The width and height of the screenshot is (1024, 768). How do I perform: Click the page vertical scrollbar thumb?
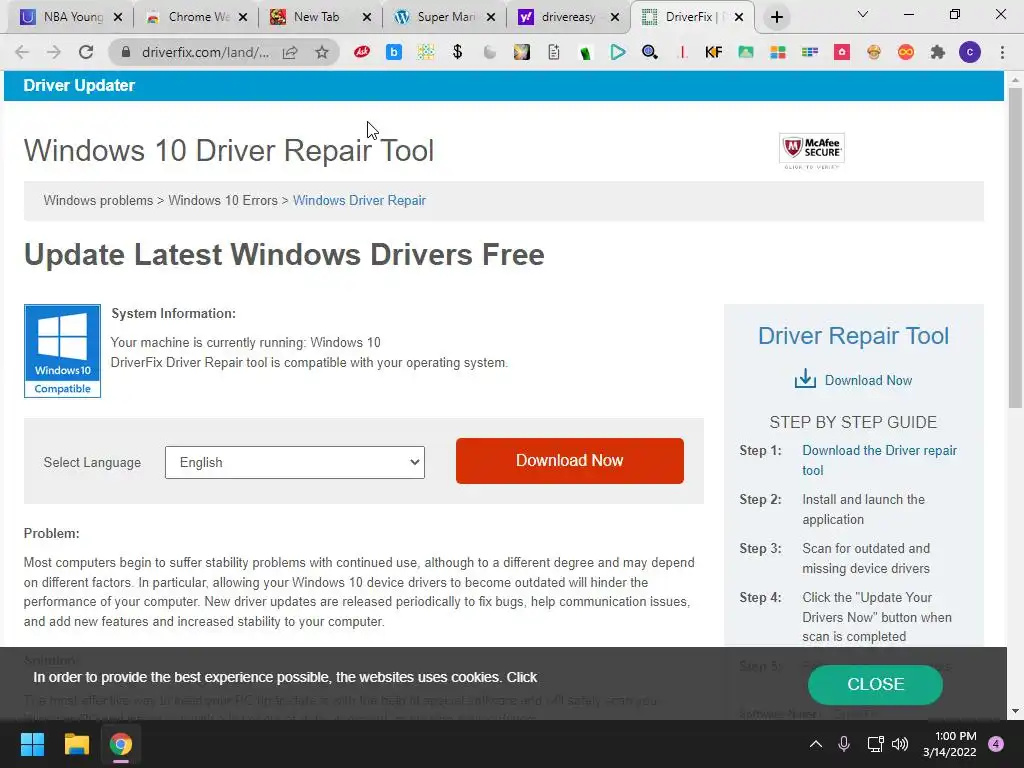(x=1015, y=248)
